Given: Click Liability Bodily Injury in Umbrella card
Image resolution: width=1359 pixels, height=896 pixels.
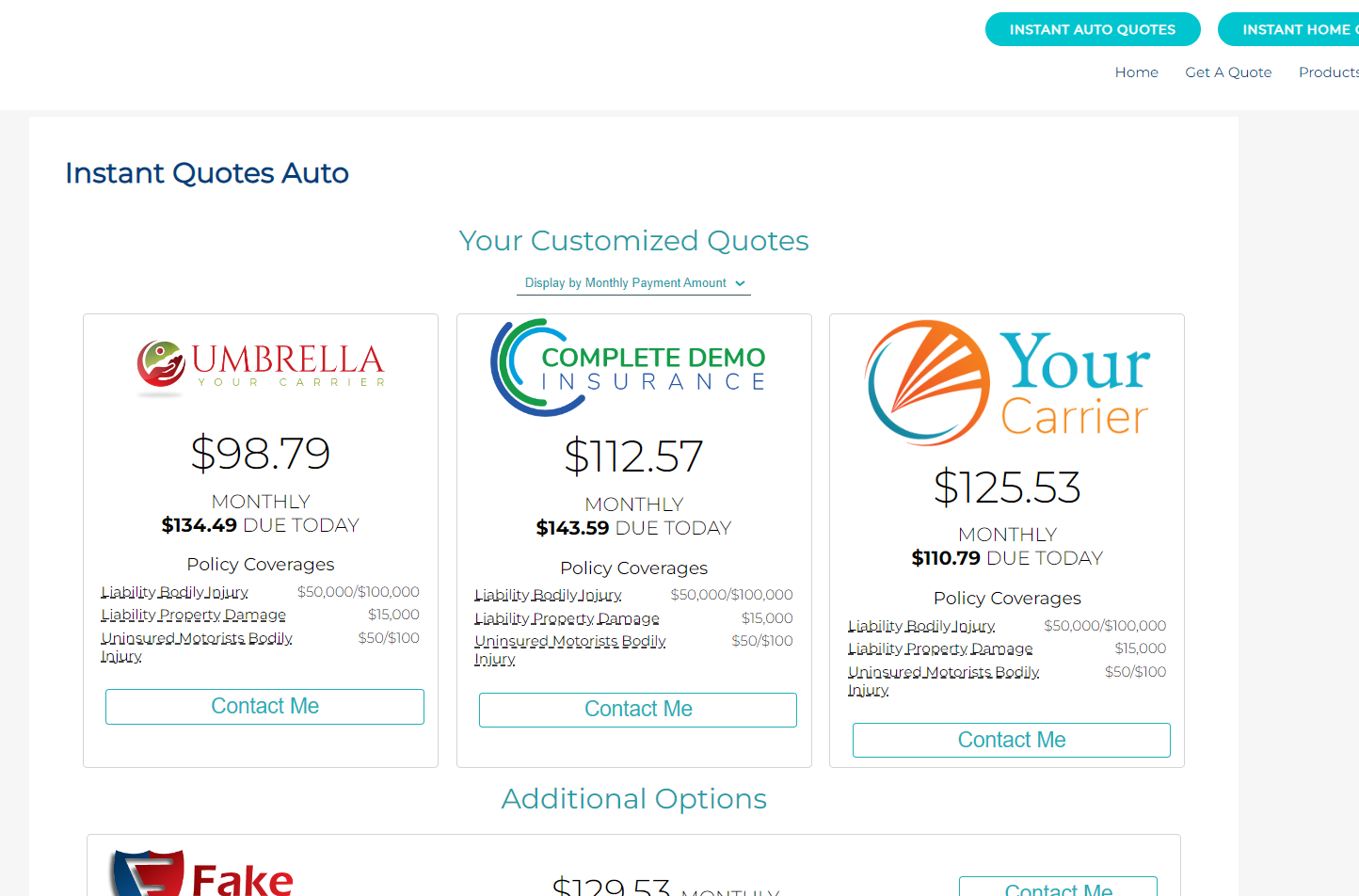Looking at the screenshot, I should (x=175, y=592).
